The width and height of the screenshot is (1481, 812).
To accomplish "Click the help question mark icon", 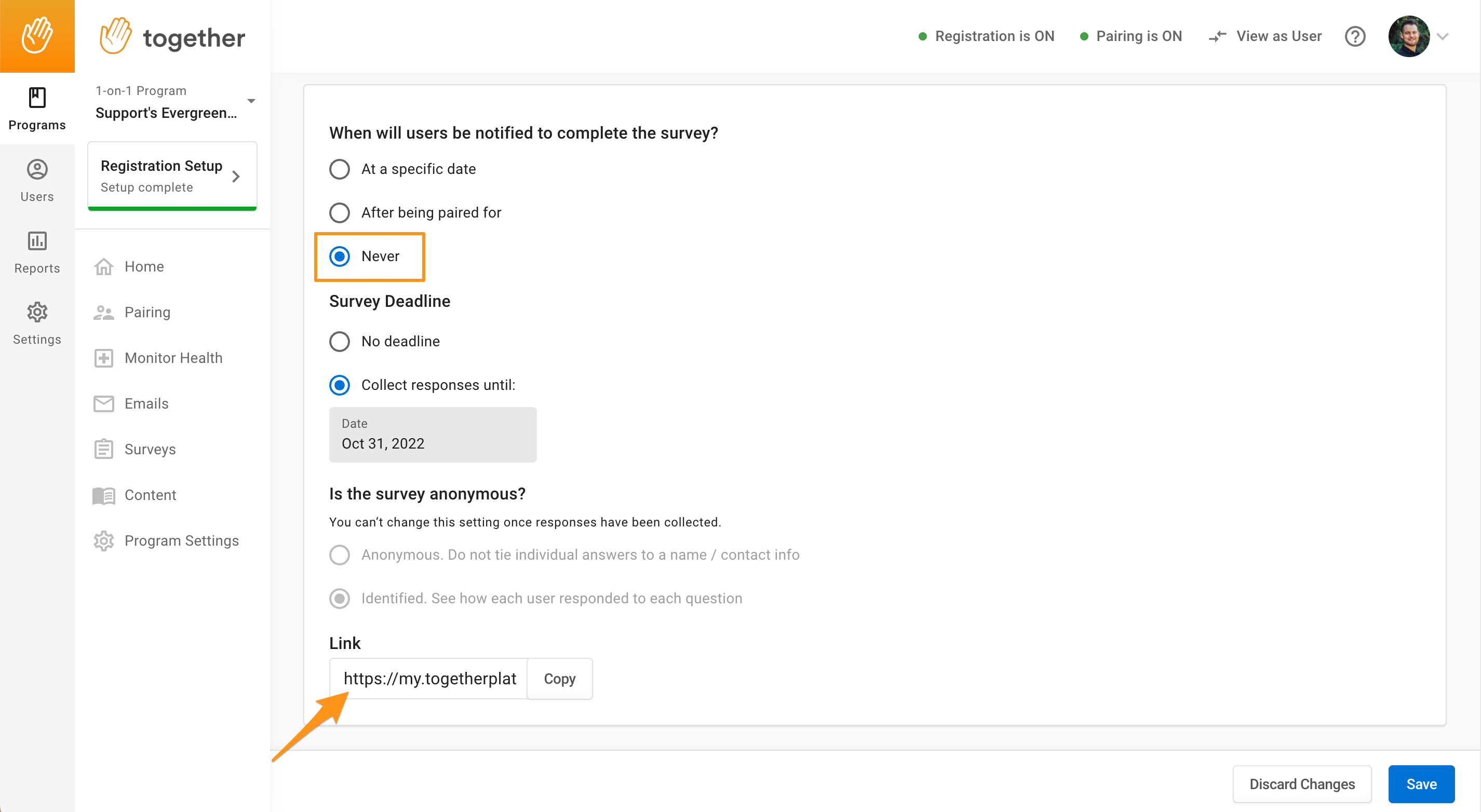I will (x=1354, y=36).
